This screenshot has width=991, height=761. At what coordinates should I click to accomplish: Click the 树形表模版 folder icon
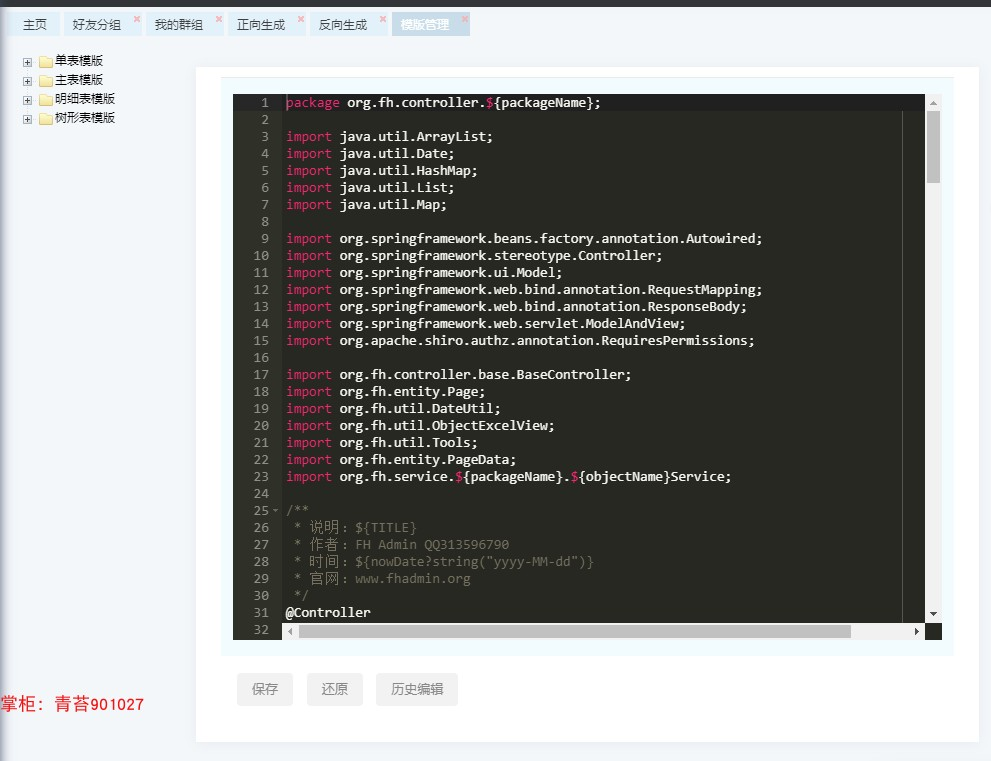coord(46,119)
